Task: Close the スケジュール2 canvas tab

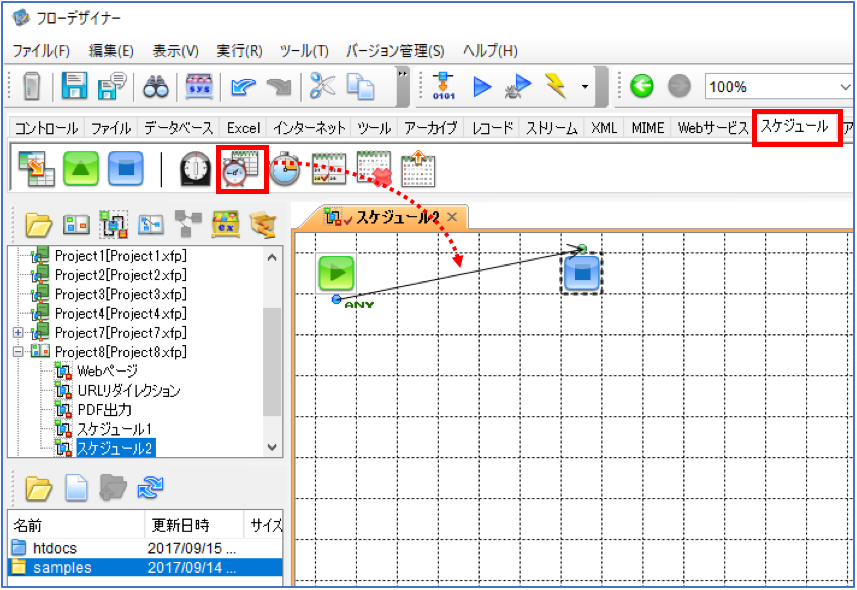Action: [452, 217]
